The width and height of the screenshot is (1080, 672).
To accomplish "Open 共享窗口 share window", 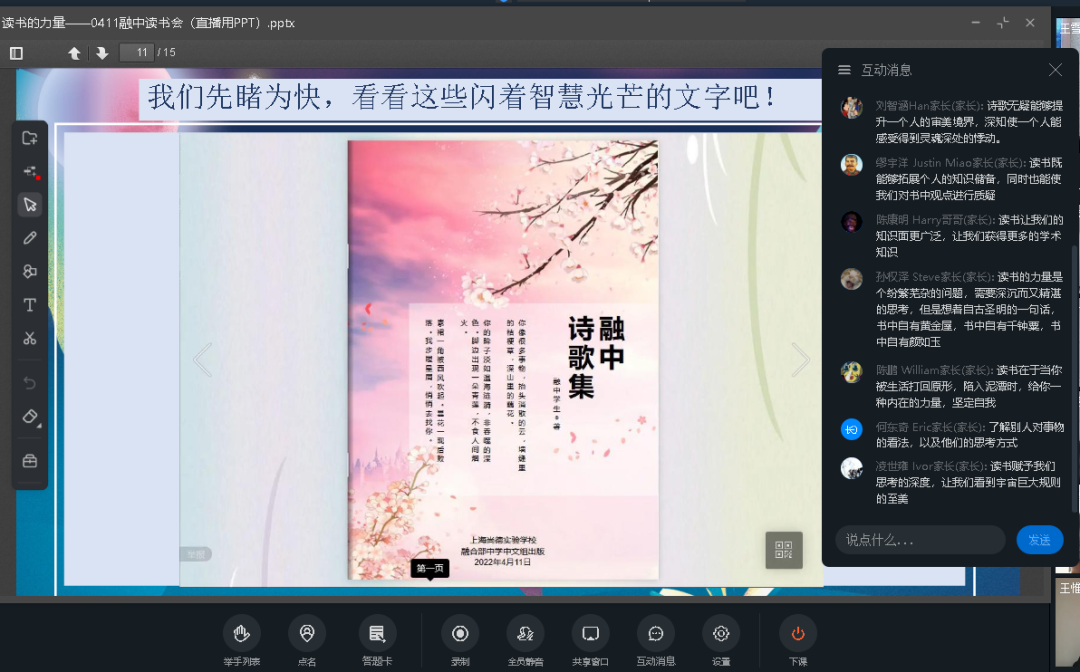I will click(x=590, y=633).
